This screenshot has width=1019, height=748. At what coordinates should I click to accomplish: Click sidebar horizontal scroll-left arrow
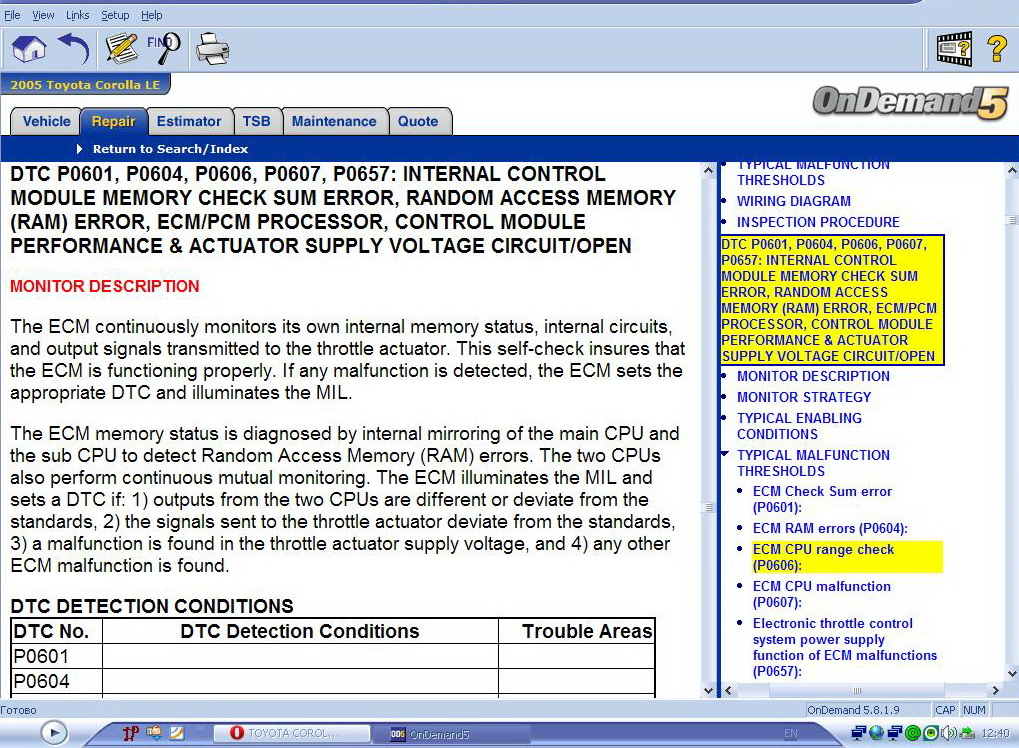pyautogui.click(x=729, y=691)
